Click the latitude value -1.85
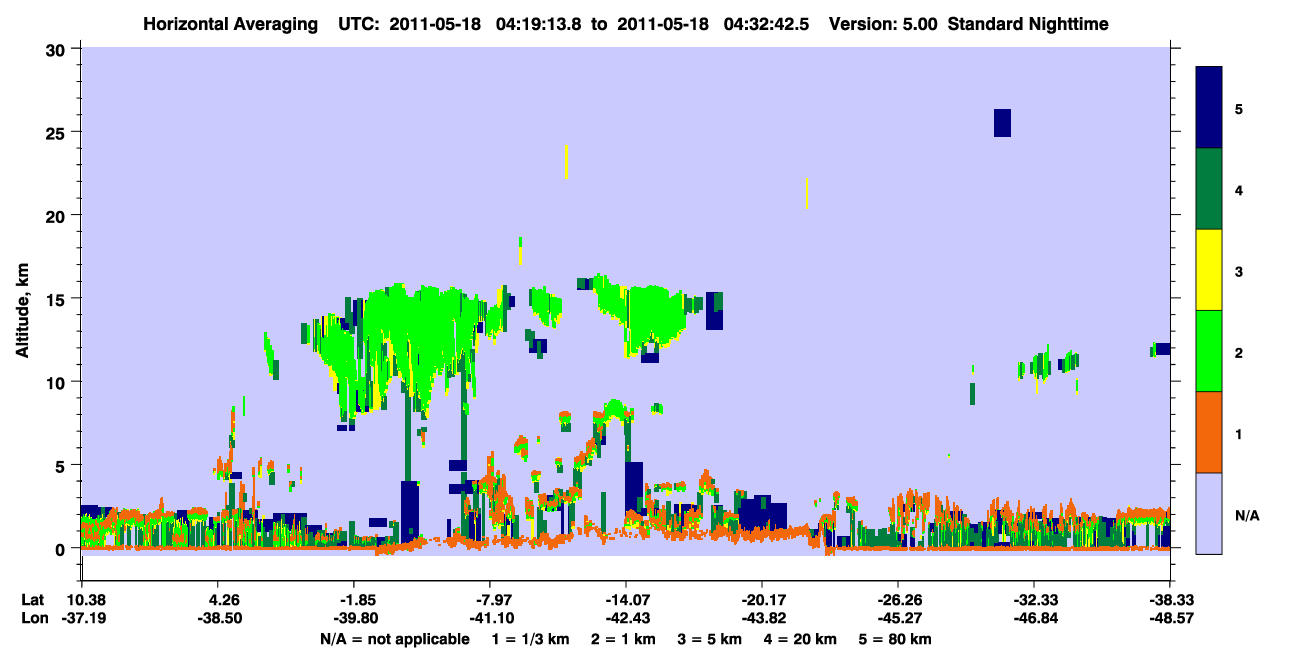This screenshot has height=667, width=1300. (353, 600)
